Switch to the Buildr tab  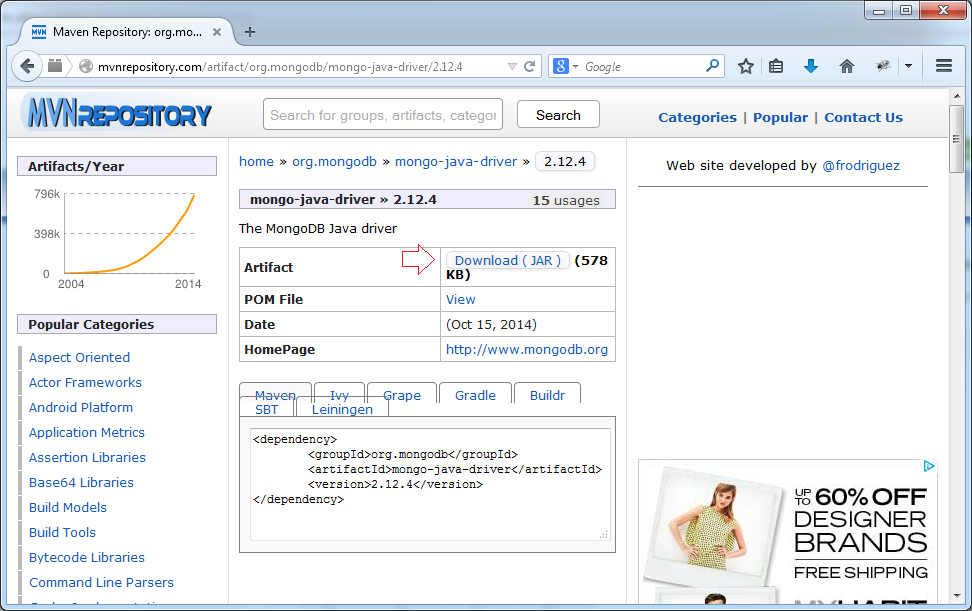click(x=547, y=393)
